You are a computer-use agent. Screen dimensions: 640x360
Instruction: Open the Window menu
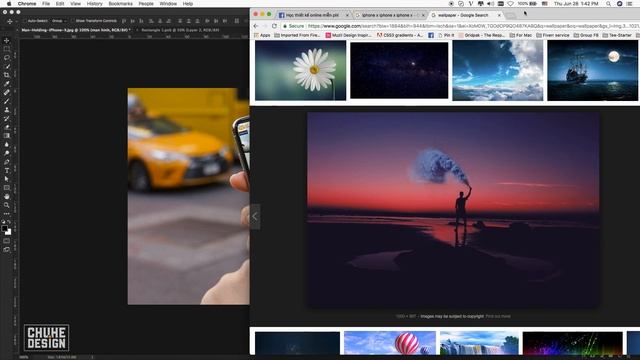(168, 4)
